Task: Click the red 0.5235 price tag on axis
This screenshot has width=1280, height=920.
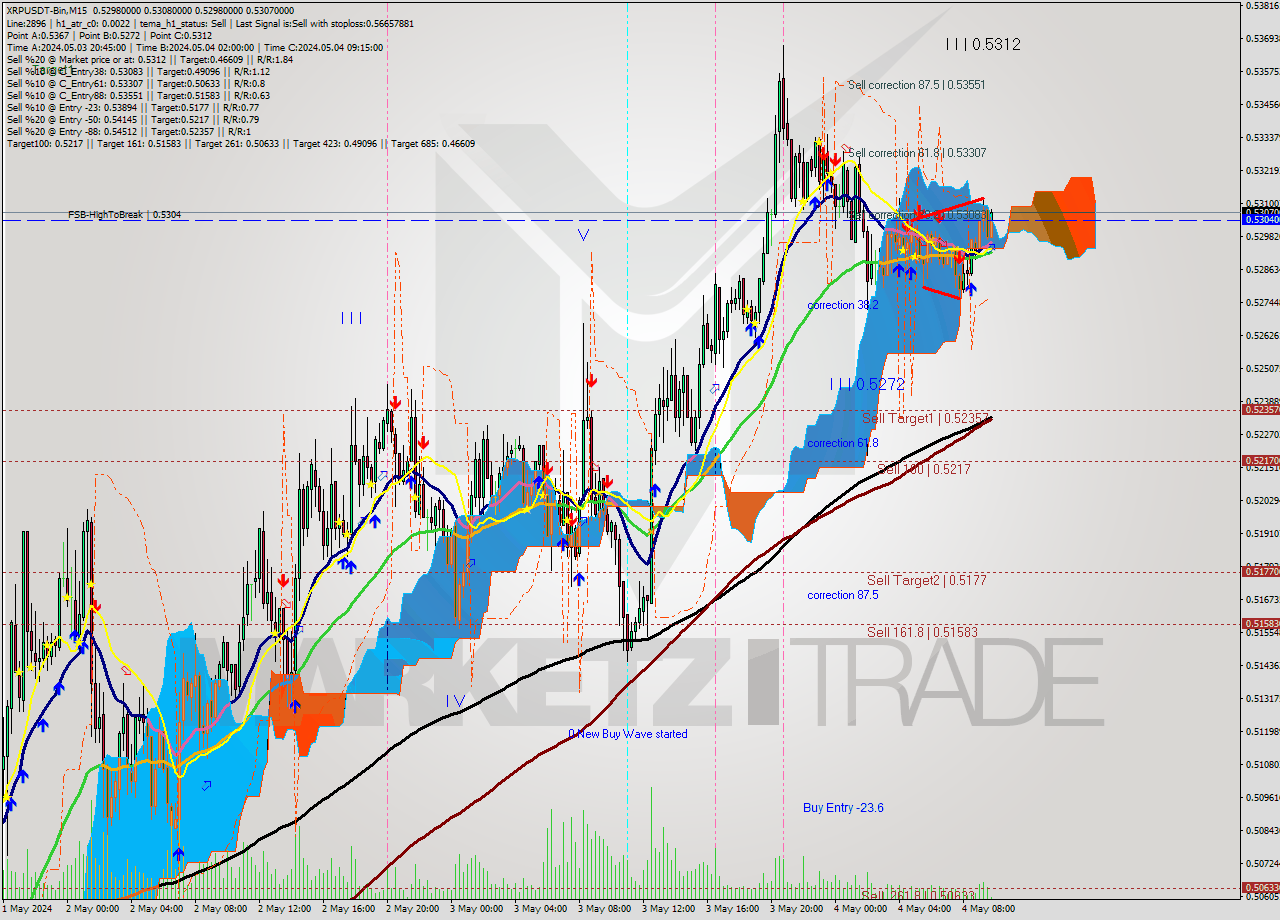Action: click(x=1260, y=410)
